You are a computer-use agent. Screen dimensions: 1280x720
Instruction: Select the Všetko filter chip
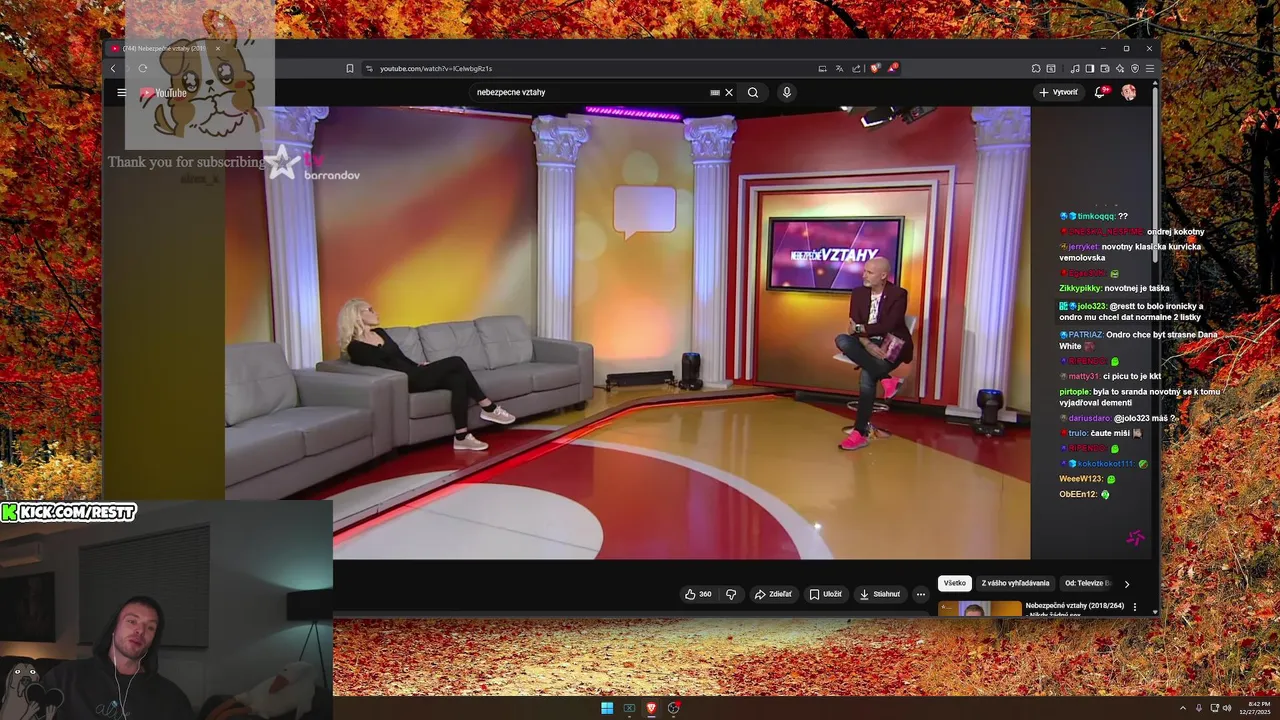[955, 583]
